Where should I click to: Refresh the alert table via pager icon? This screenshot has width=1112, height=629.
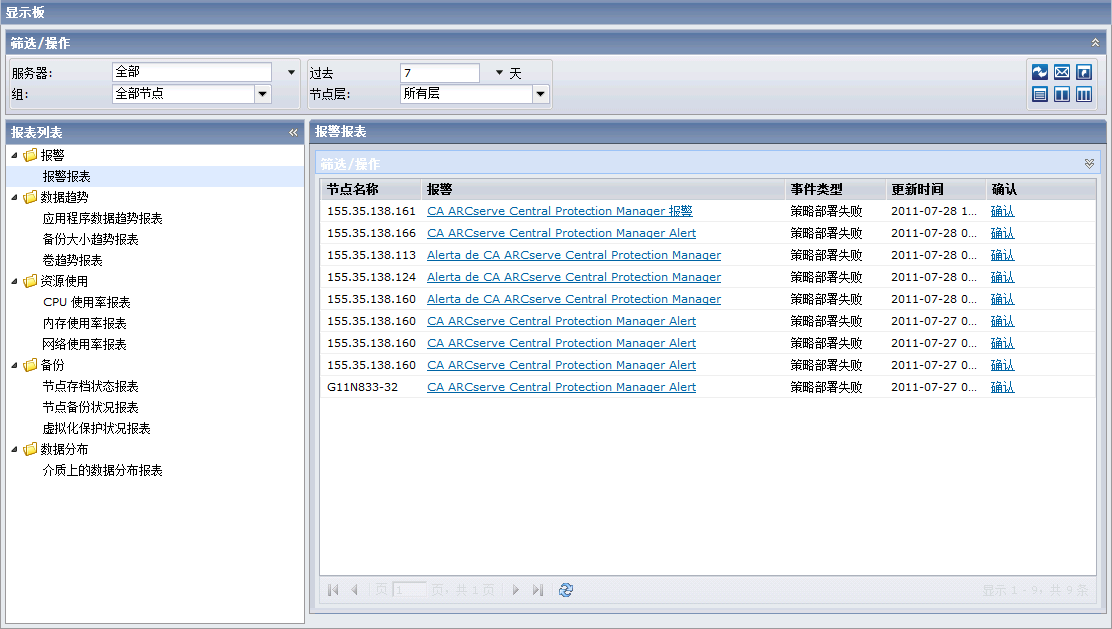point(566,590)
